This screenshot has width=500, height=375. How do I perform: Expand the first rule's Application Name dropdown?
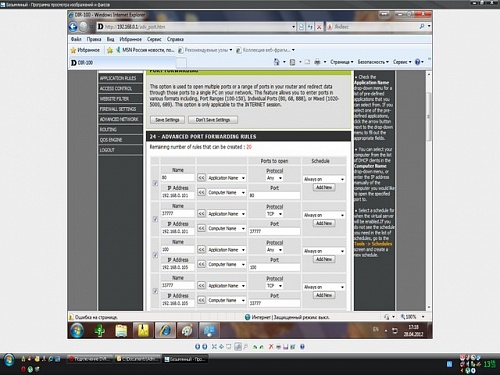tap(226, 178)
